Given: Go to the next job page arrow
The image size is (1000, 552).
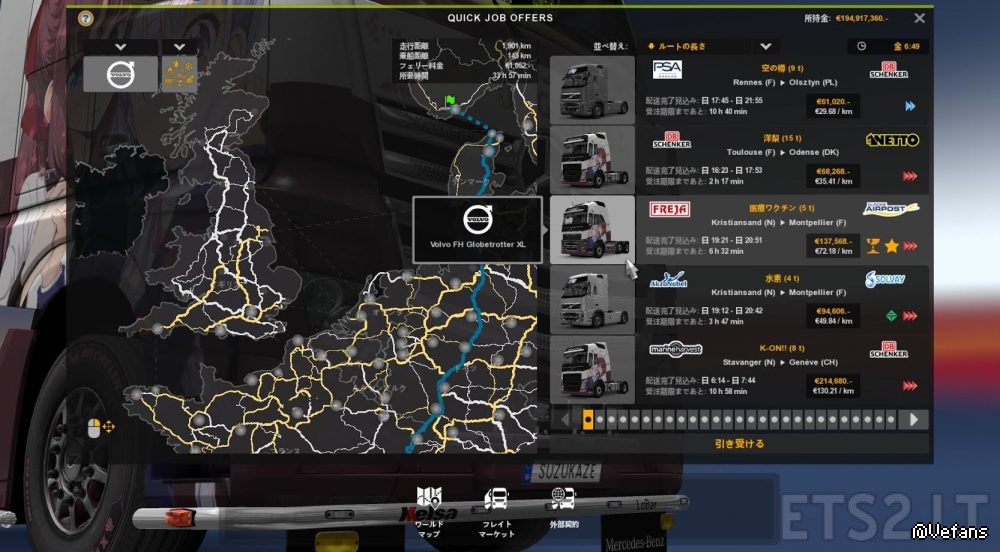Looking at the screenshot, I should coord(913,419).
